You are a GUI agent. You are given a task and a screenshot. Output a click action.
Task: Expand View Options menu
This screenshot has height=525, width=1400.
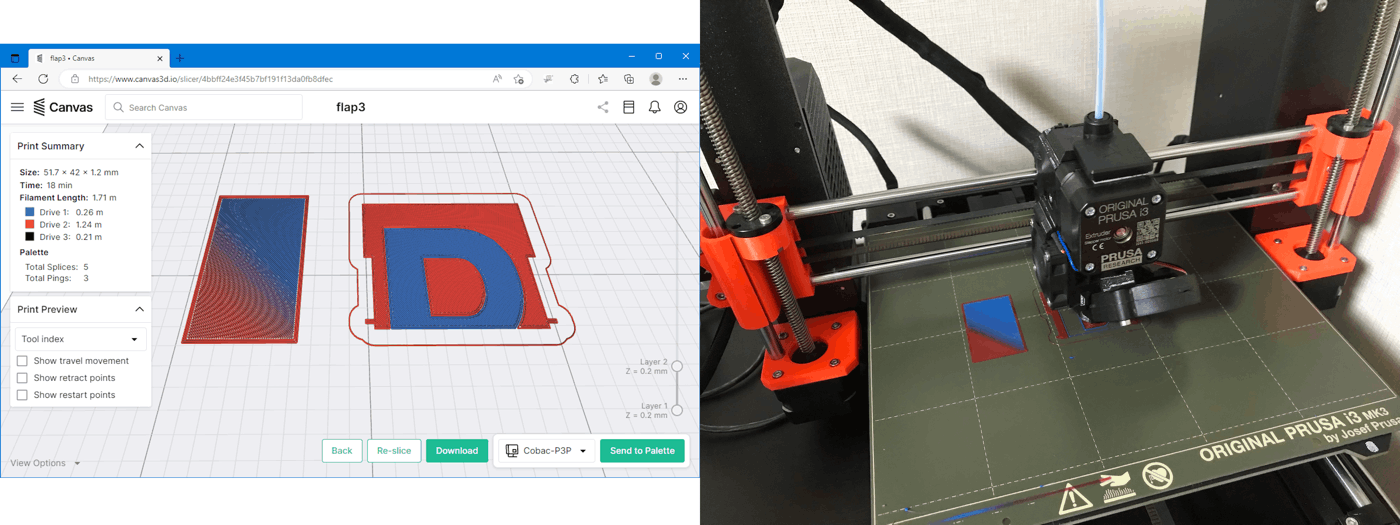point(45,463)
